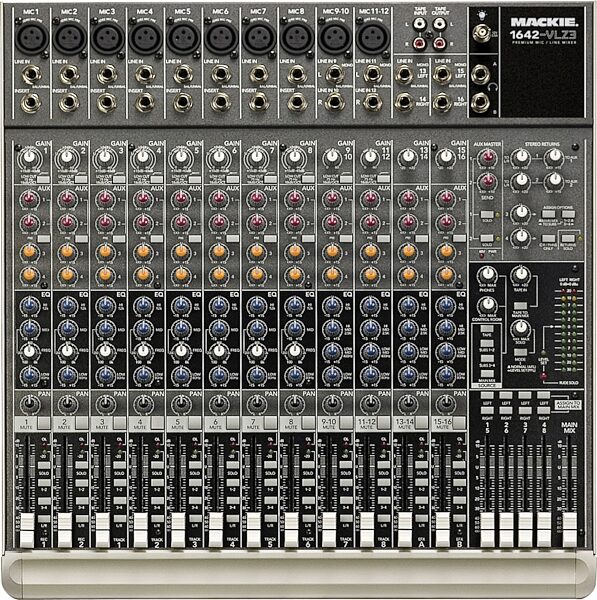Click the channel 15-16 GAIN knob
This screenshot has height=600, width=597.
point(445,157)
